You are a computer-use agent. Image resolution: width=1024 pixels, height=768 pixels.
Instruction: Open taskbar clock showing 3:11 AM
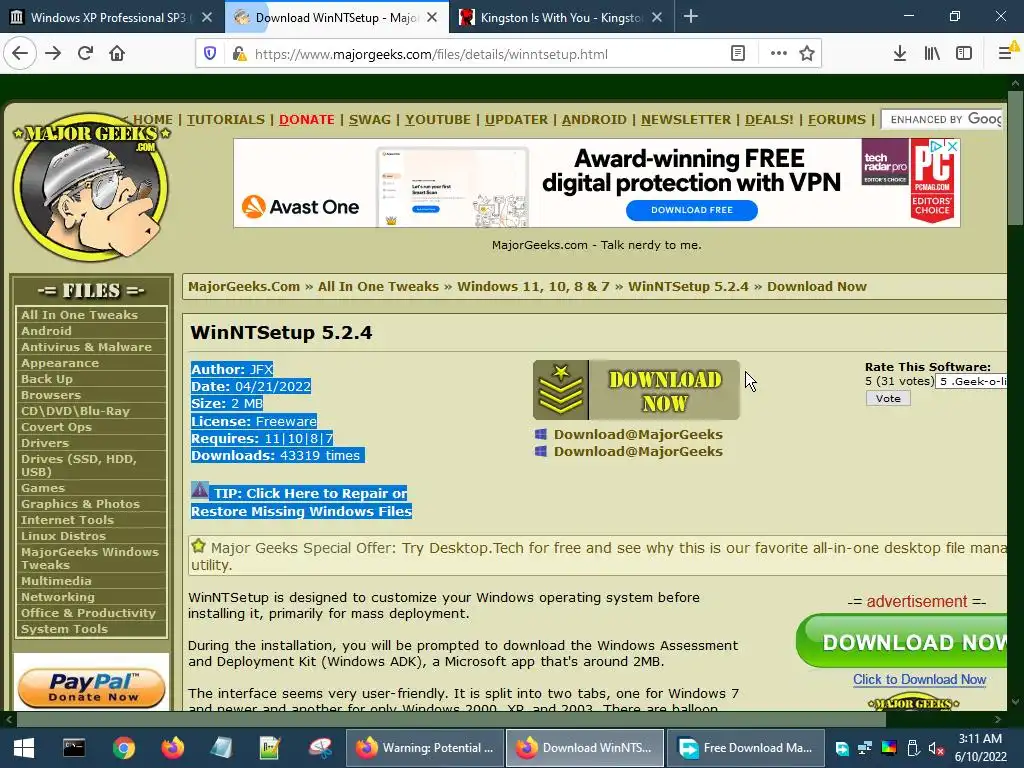click(980, 748)
